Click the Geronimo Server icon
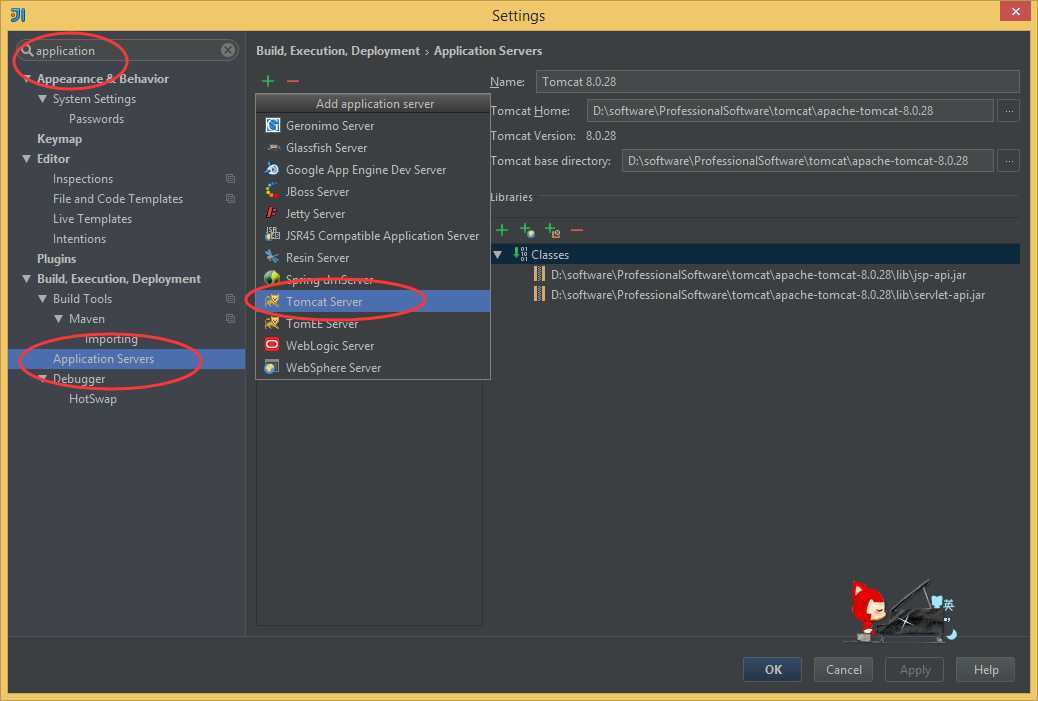The height and width of the screenshot is (701, 1038). click(x=272, y=125)
